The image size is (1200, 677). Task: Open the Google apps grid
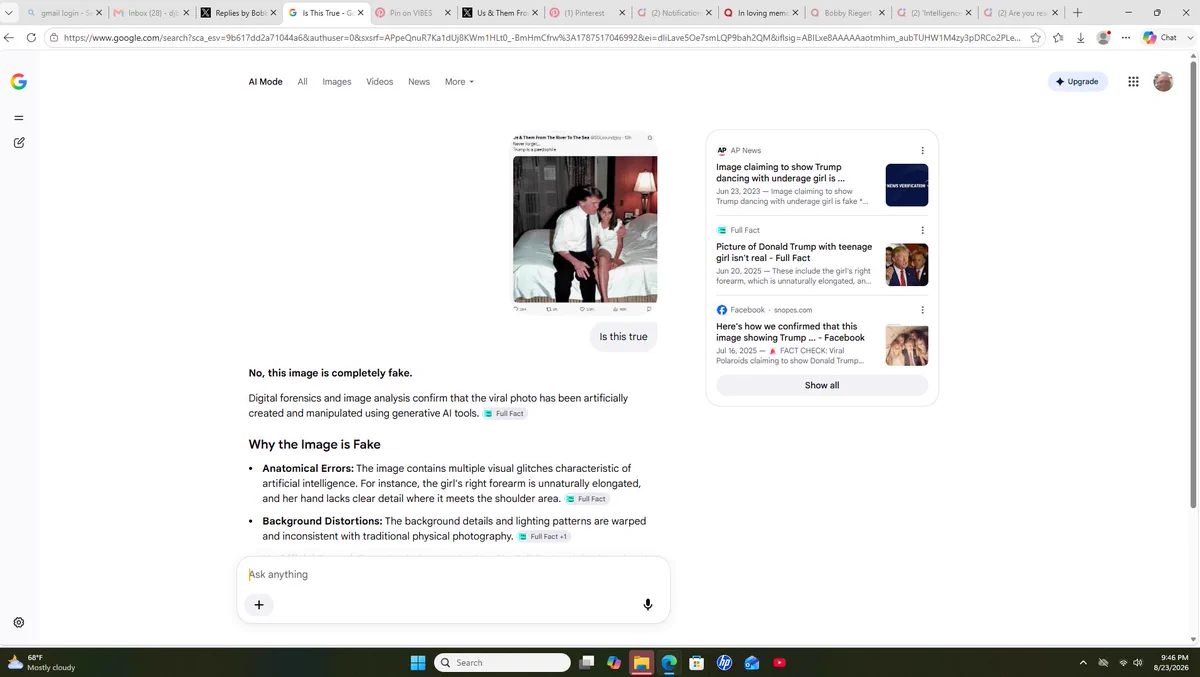pyautogui.click(x=1133, y=82)
